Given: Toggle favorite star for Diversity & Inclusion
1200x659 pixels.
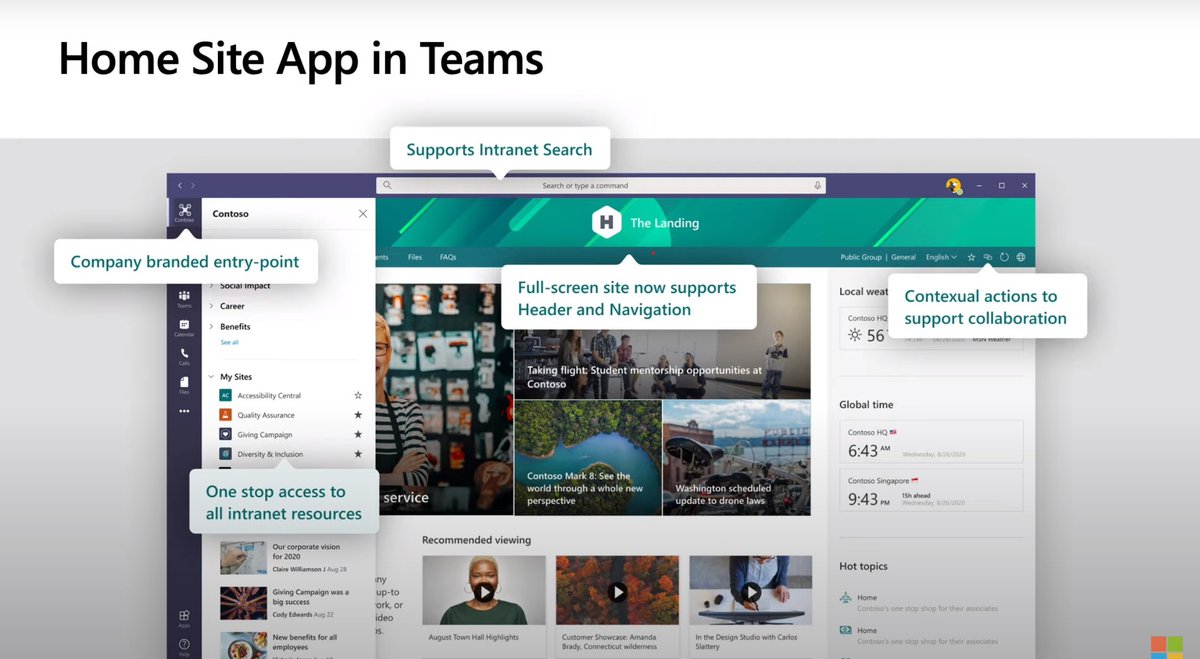Looking at the screenshot, I should [358, 454].
